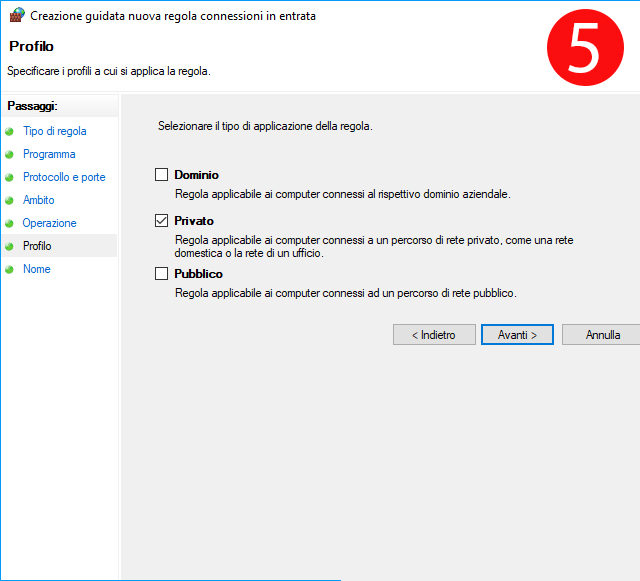Image resolution: width=640 pixels, height=581 pixels.
Task: Enable the Dominio checkbox
Action: tap(162, 174)
